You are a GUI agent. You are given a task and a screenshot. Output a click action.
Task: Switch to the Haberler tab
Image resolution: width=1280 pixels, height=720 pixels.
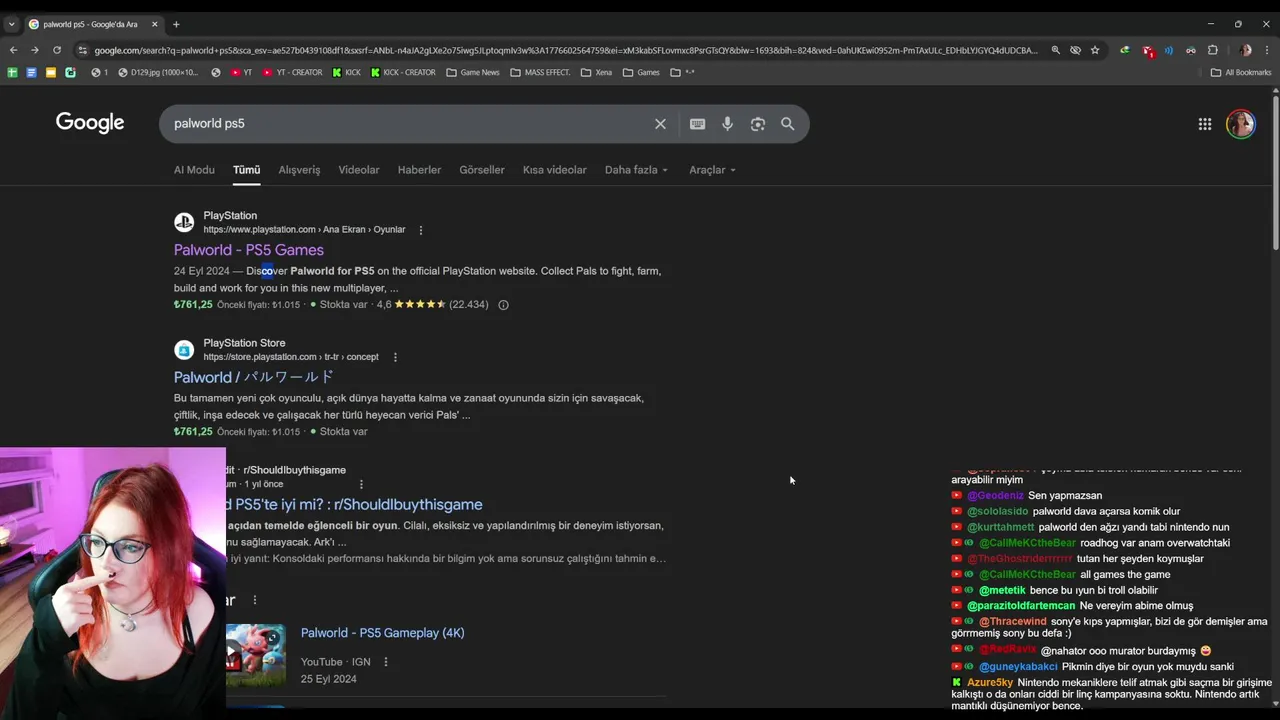(x=419, y=170)
